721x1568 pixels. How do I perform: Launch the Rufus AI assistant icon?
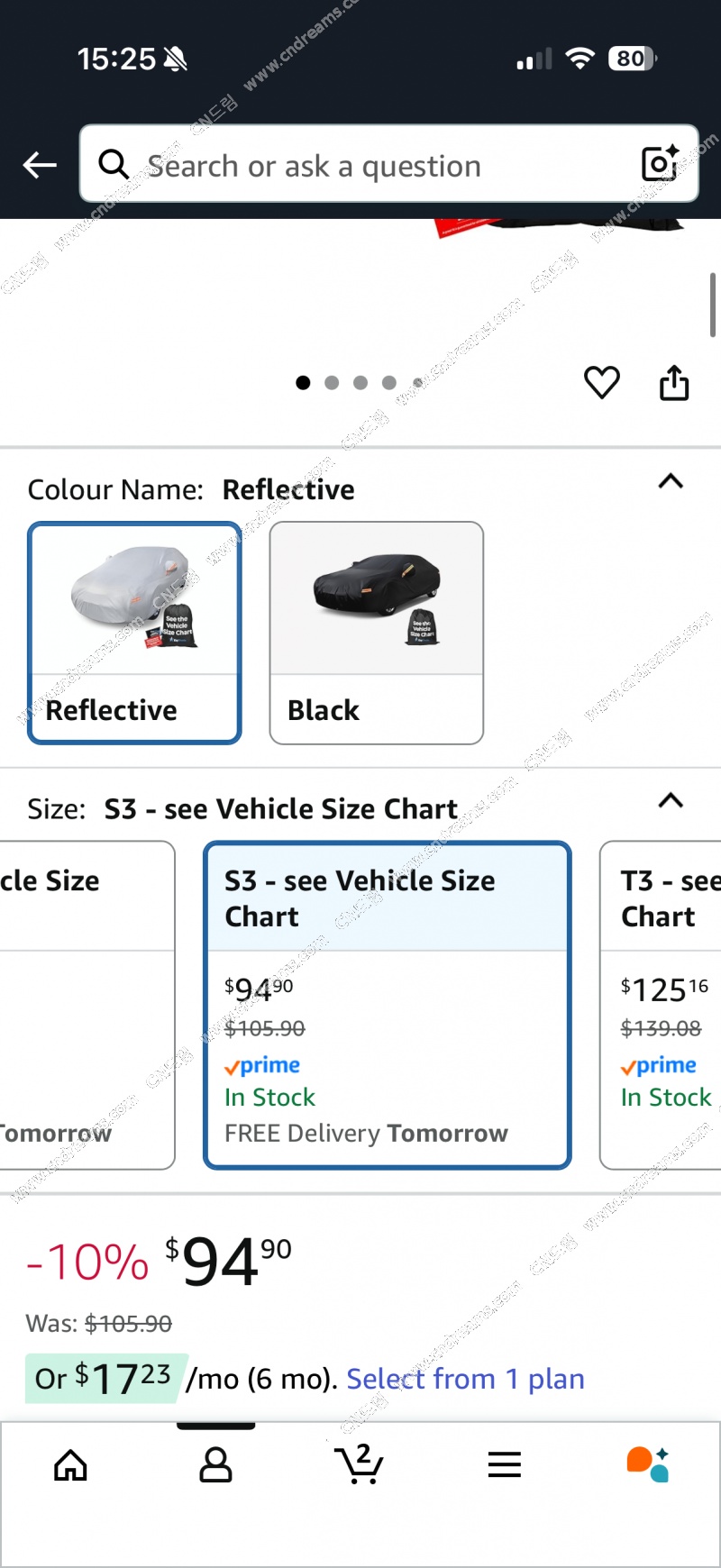click(x=648, y=1464)
